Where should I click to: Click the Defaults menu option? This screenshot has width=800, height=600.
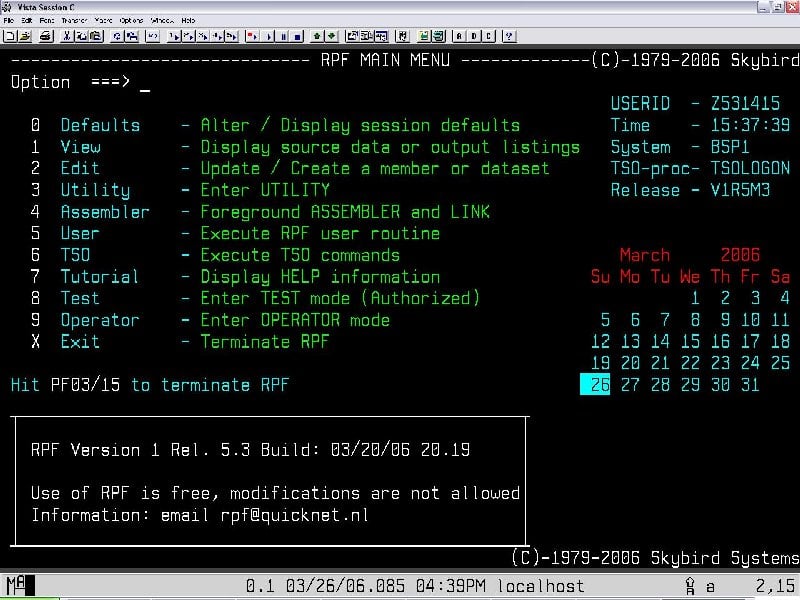click(x=100, y=125)
